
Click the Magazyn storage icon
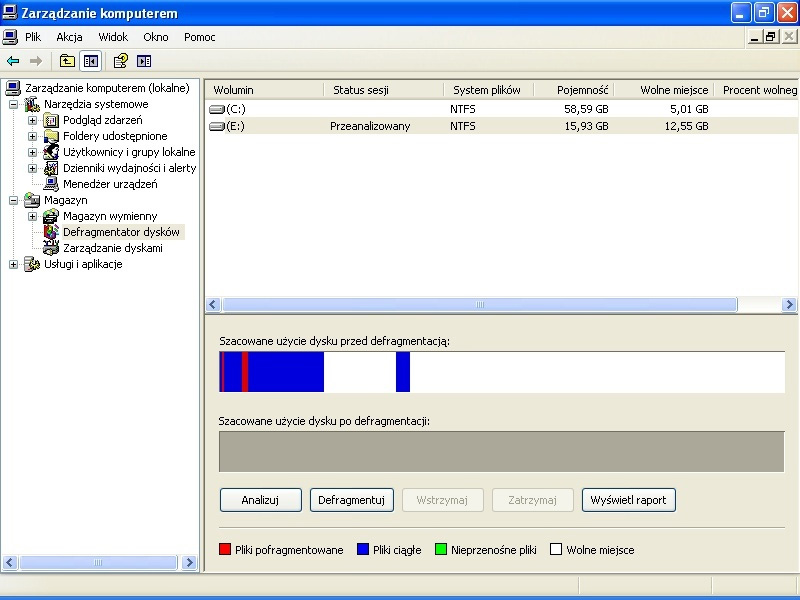32,200
